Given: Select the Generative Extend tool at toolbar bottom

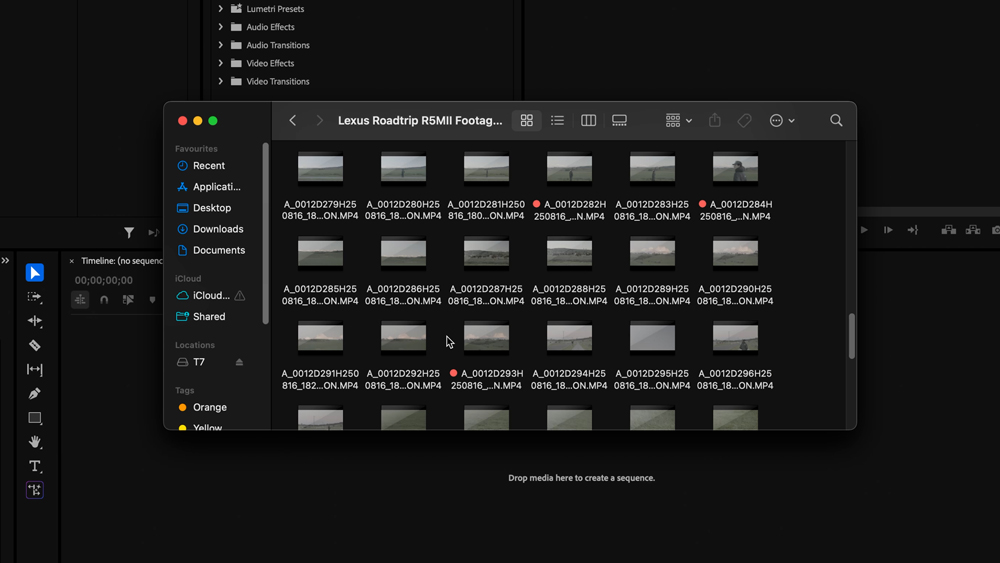Looking at the screenshot, I should click(x=34, y=490).
